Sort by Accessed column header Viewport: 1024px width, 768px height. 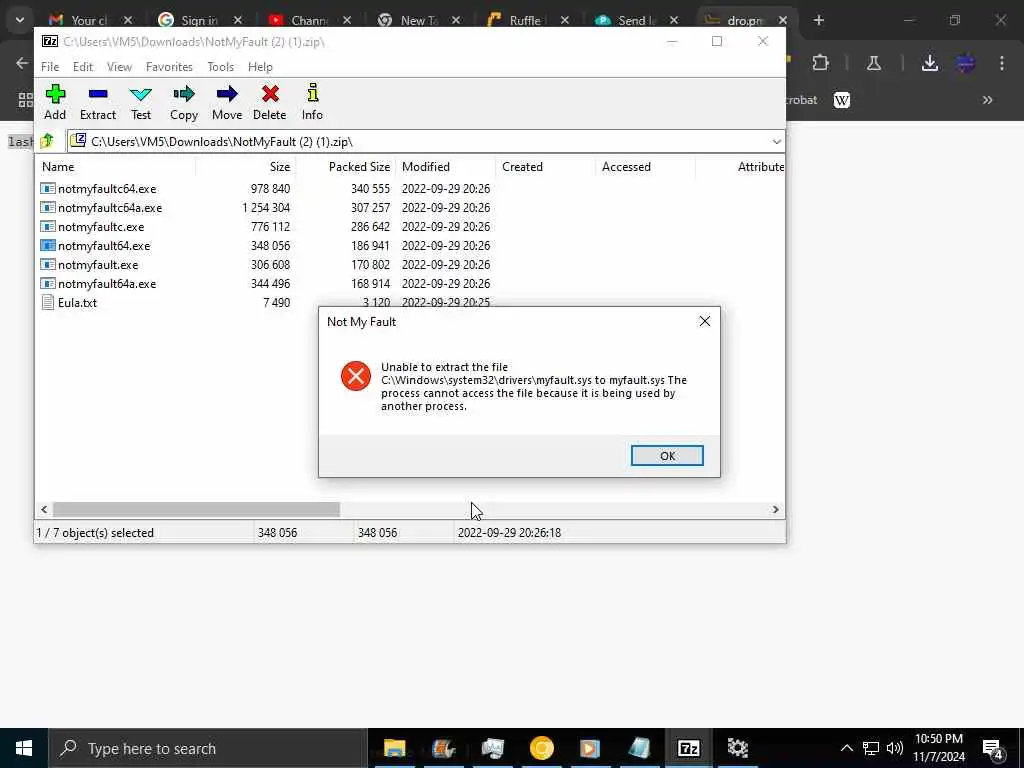(645, 167)
